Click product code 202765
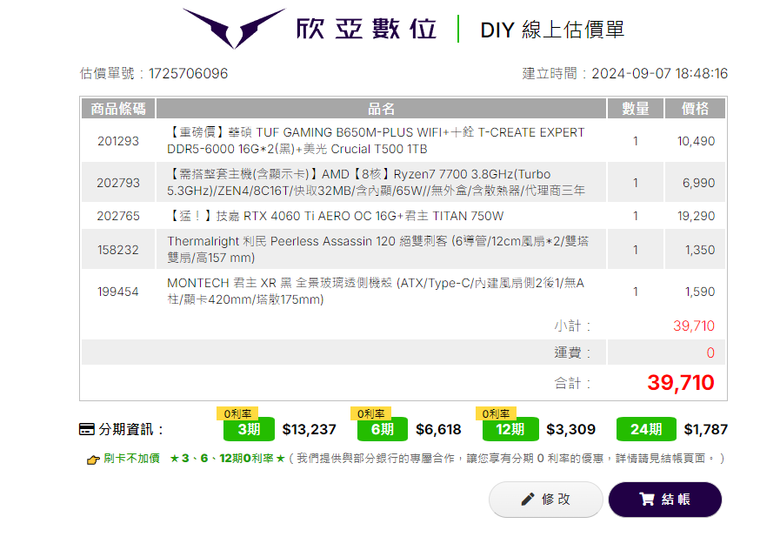This screenshot has height=537, width=780. click(118, 216)
